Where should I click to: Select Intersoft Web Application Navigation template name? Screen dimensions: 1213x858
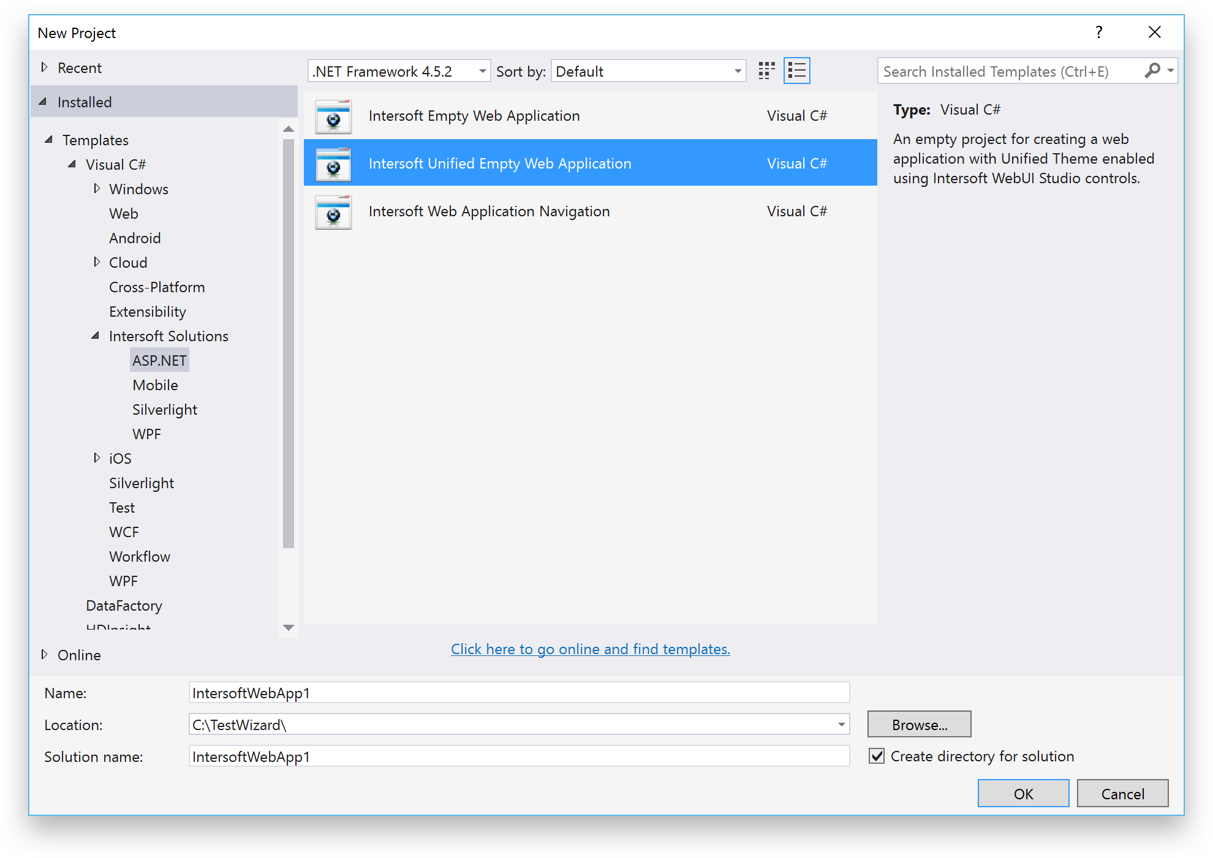point(489,211)
